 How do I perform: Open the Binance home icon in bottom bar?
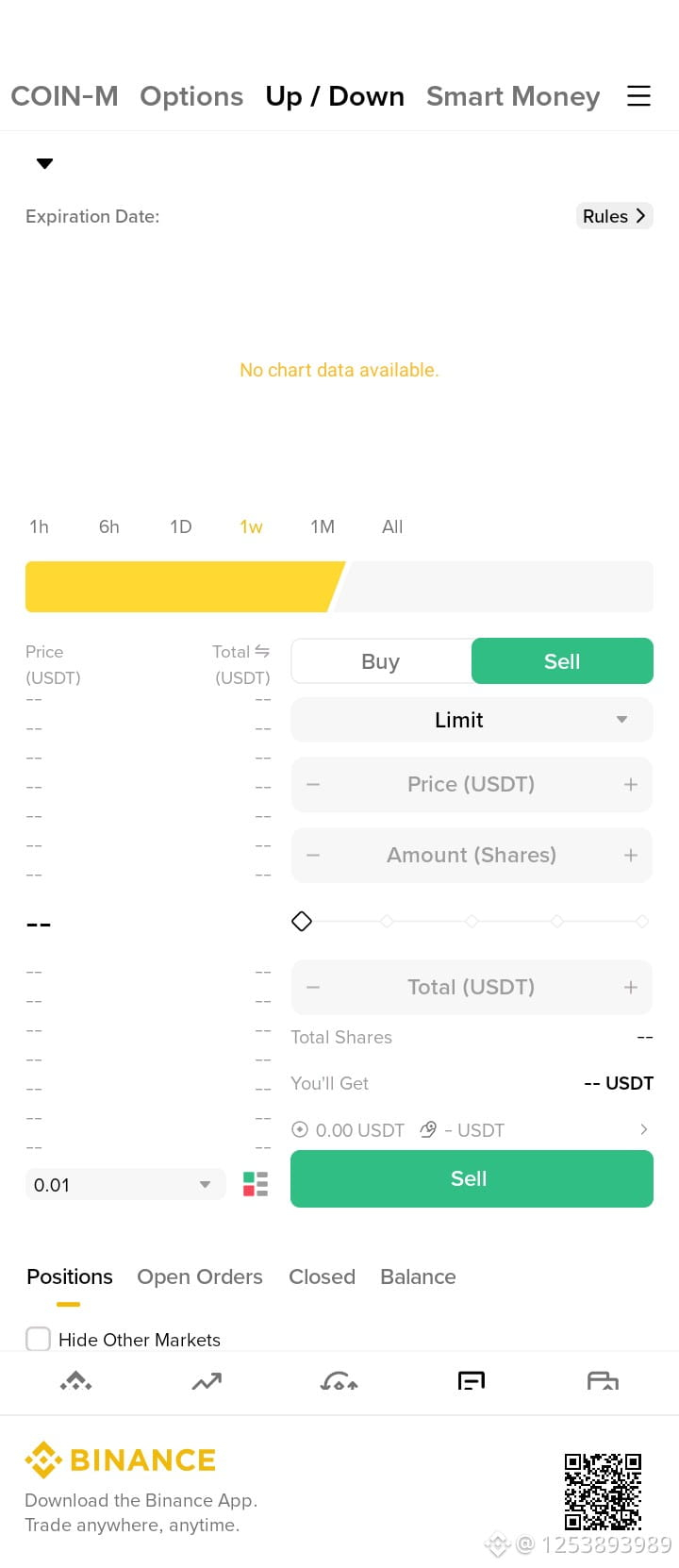point(75,1382)
